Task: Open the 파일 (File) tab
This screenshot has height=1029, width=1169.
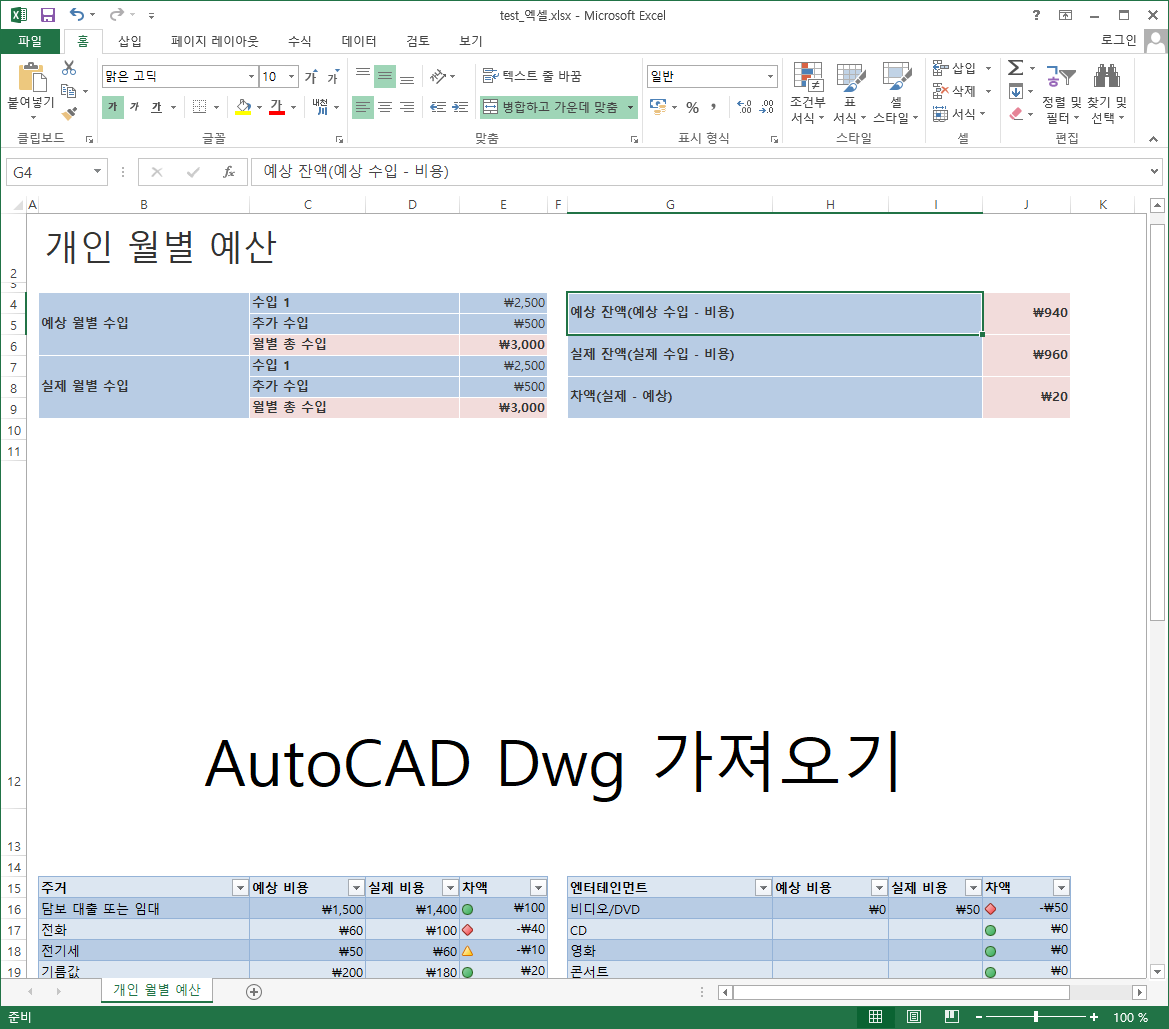Action: click(31, 41)
